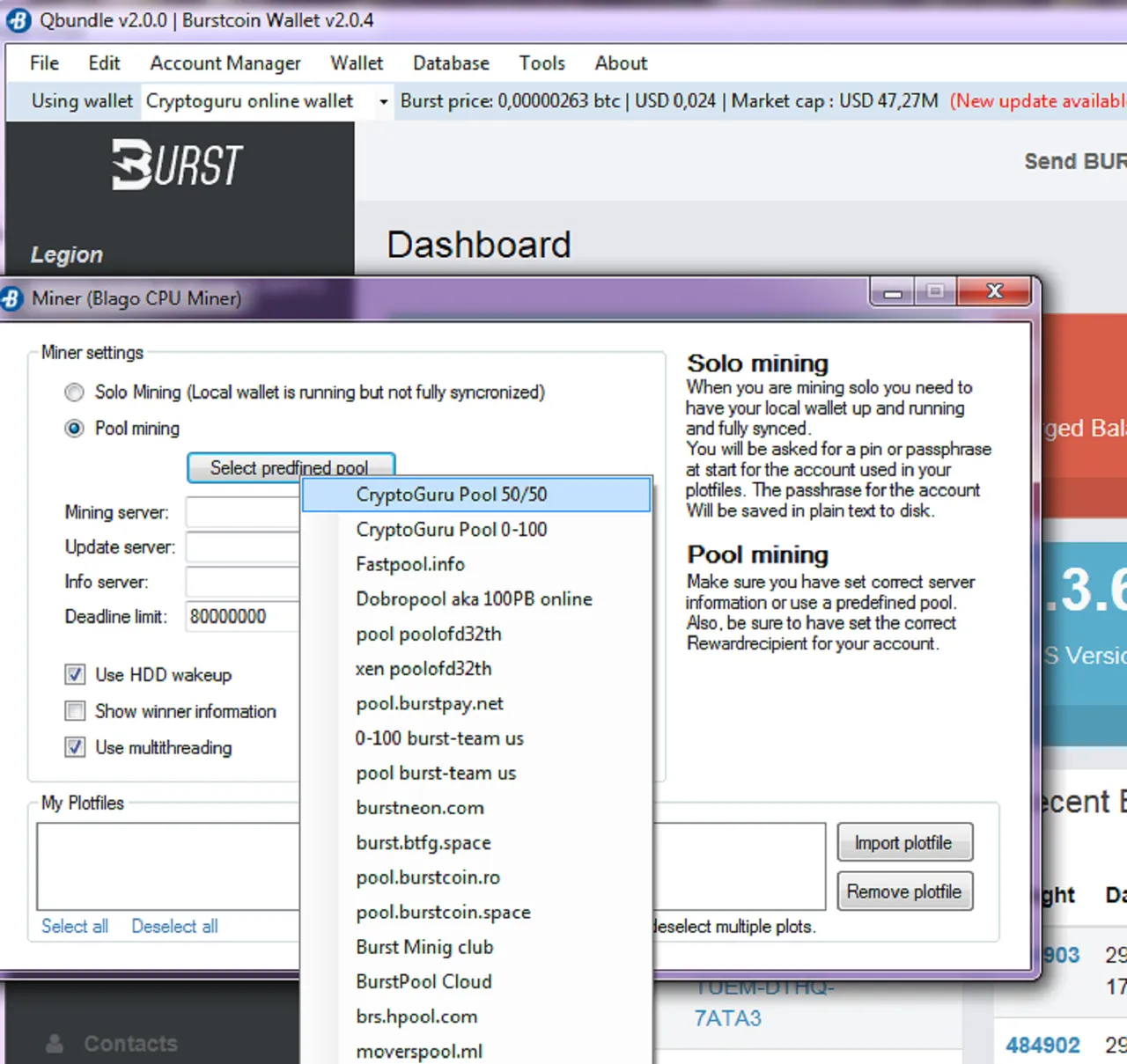Click the Burst logo in the wallet sidebar
This screenshot has width=1127, height=1064.
[177, 165]
